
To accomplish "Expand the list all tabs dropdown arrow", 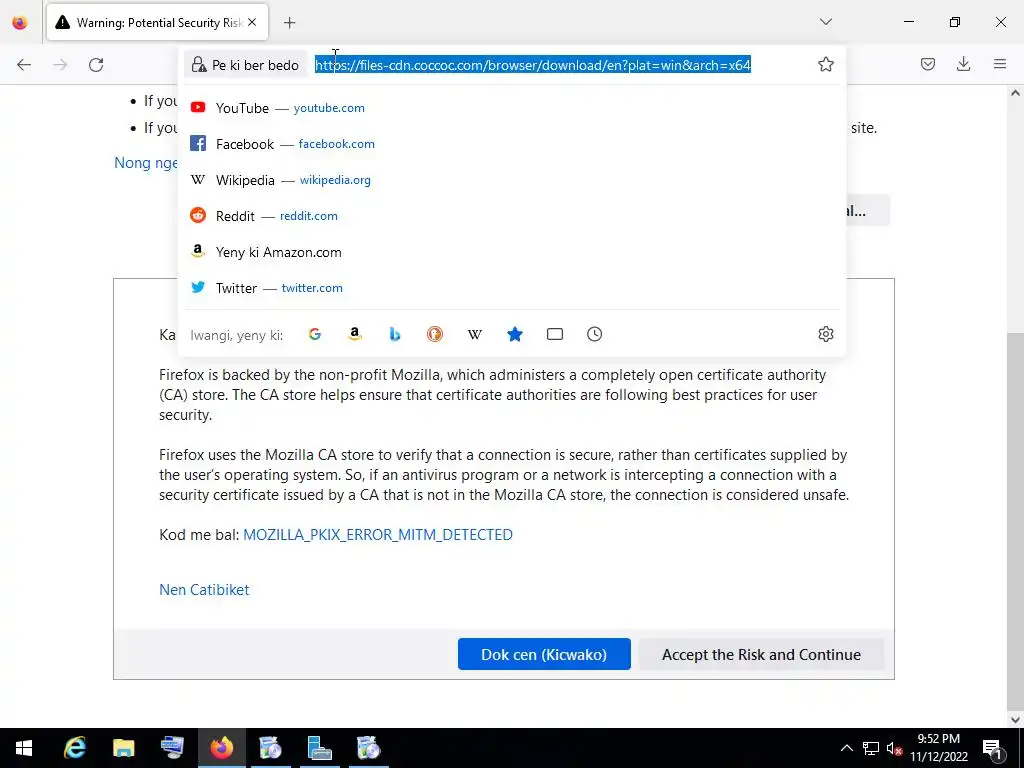I will tap(825, 22).
